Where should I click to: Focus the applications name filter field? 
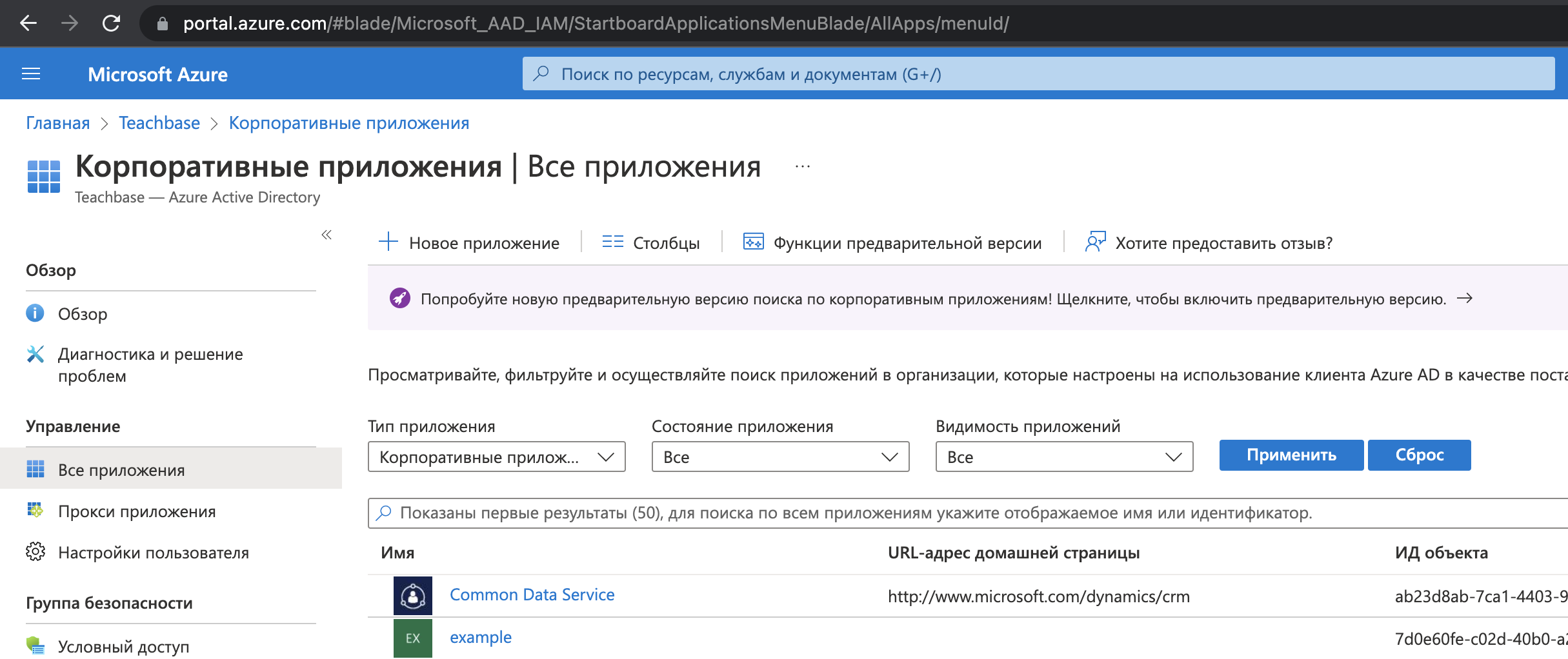pos(968,513)
